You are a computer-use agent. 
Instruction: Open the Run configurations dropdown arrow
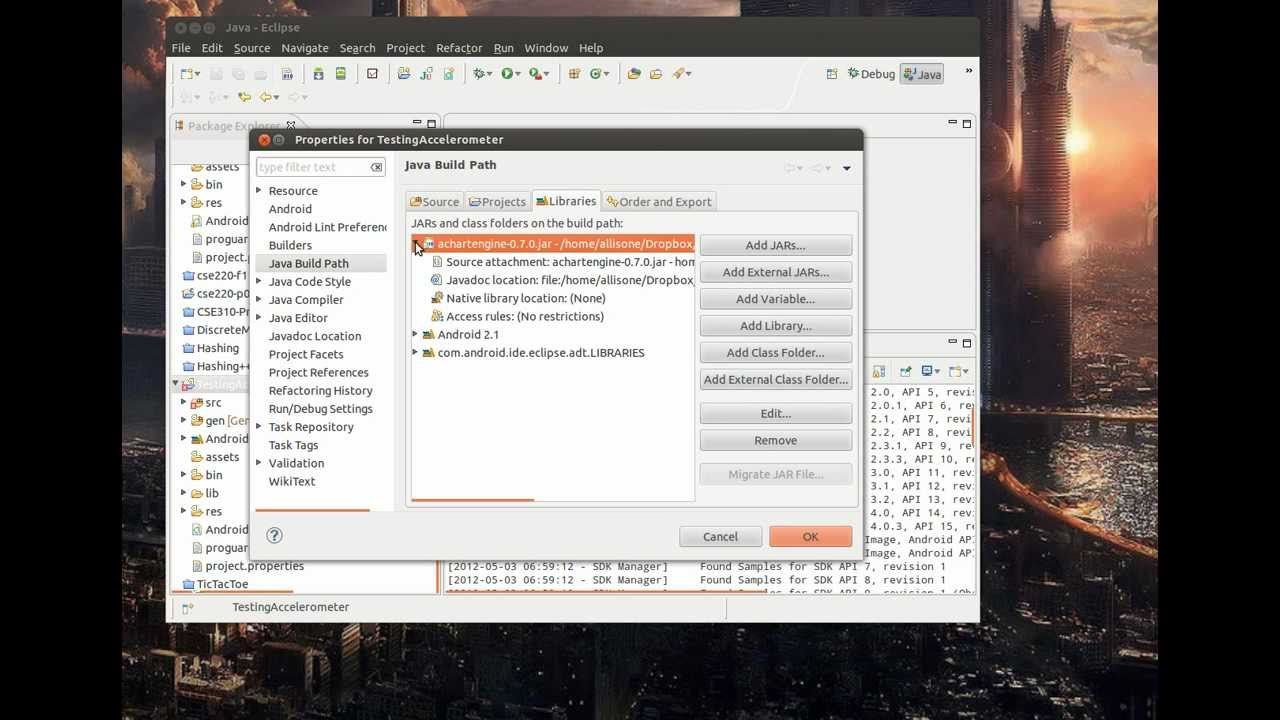(x=518, y=74)
